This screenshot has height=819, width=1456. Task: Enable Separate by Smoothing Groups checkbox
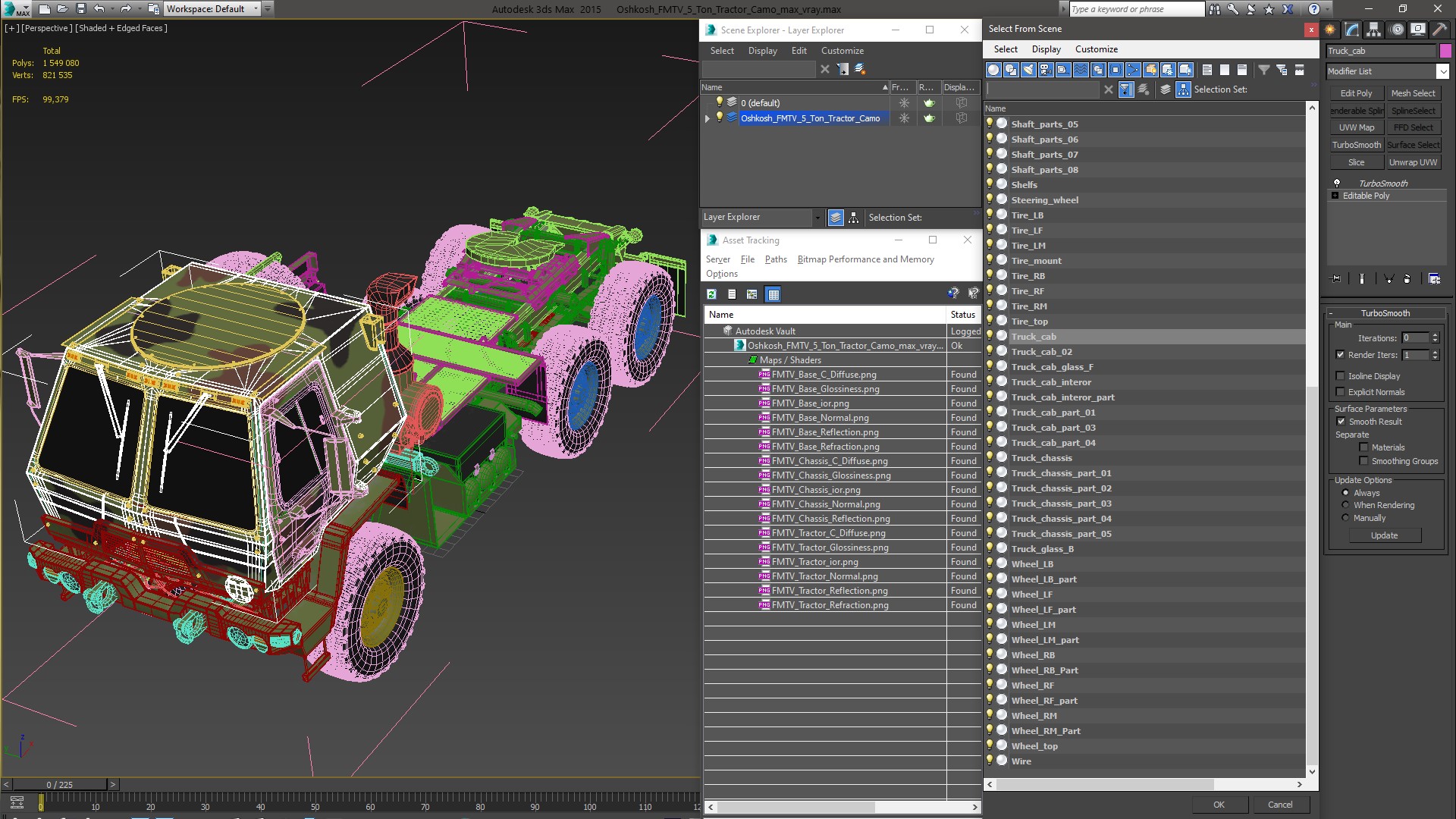tap(1363, 461)
